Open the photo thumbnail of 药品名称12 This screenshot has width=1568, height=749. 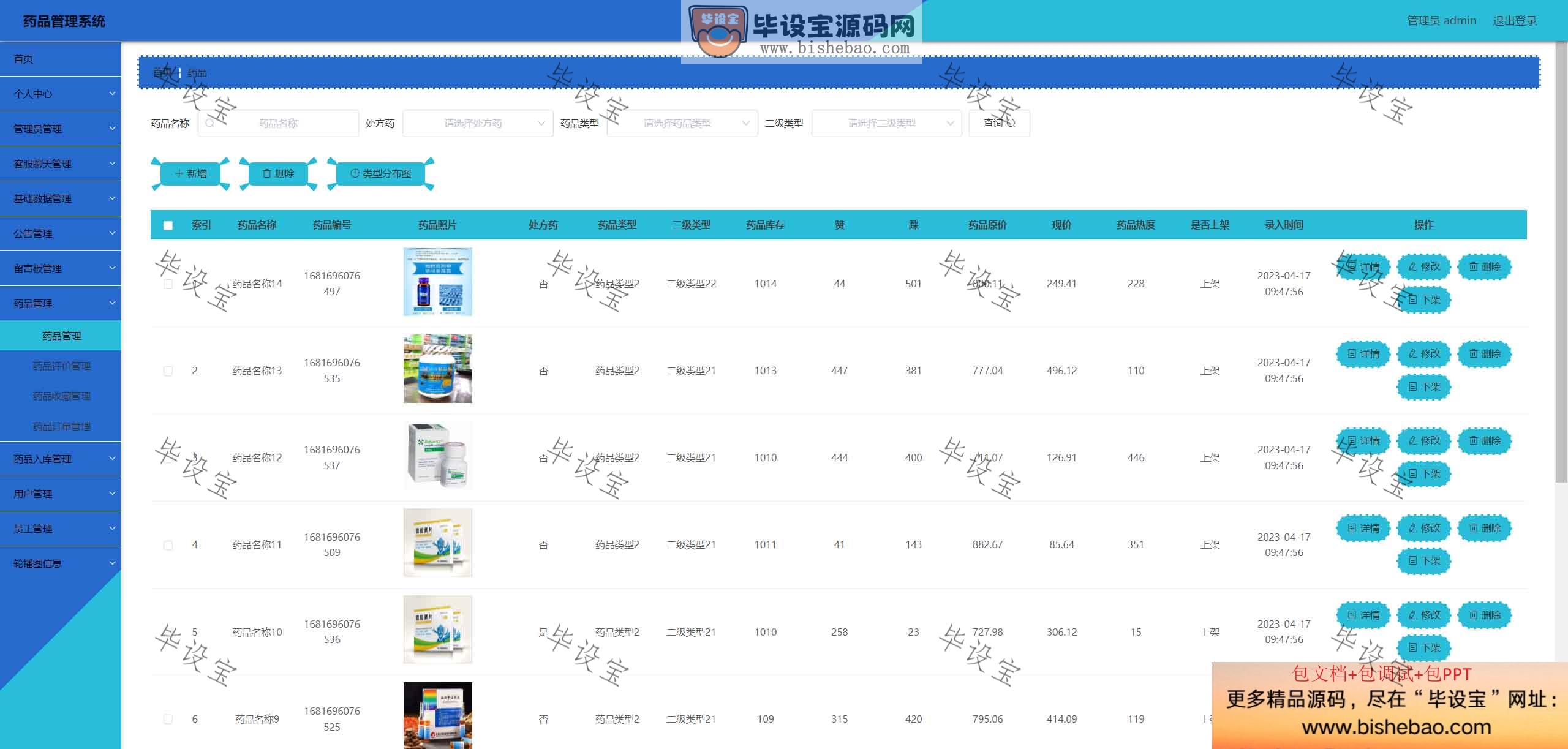click(x=437, y=456)
